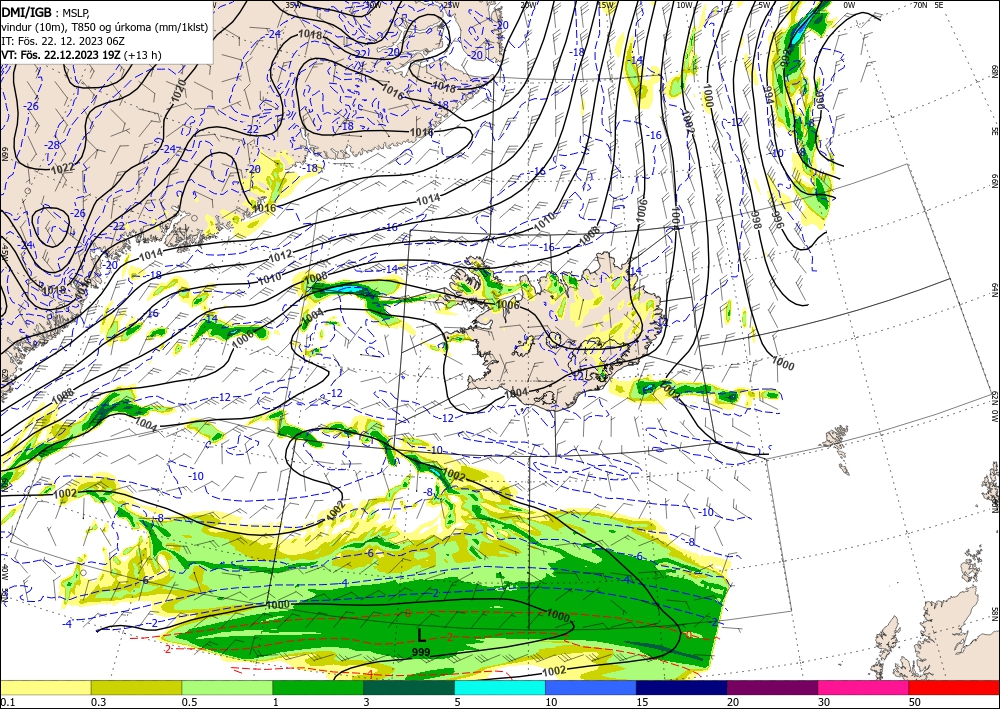
Task: Click the '999' central pressure label
Action: click(421, 652)
